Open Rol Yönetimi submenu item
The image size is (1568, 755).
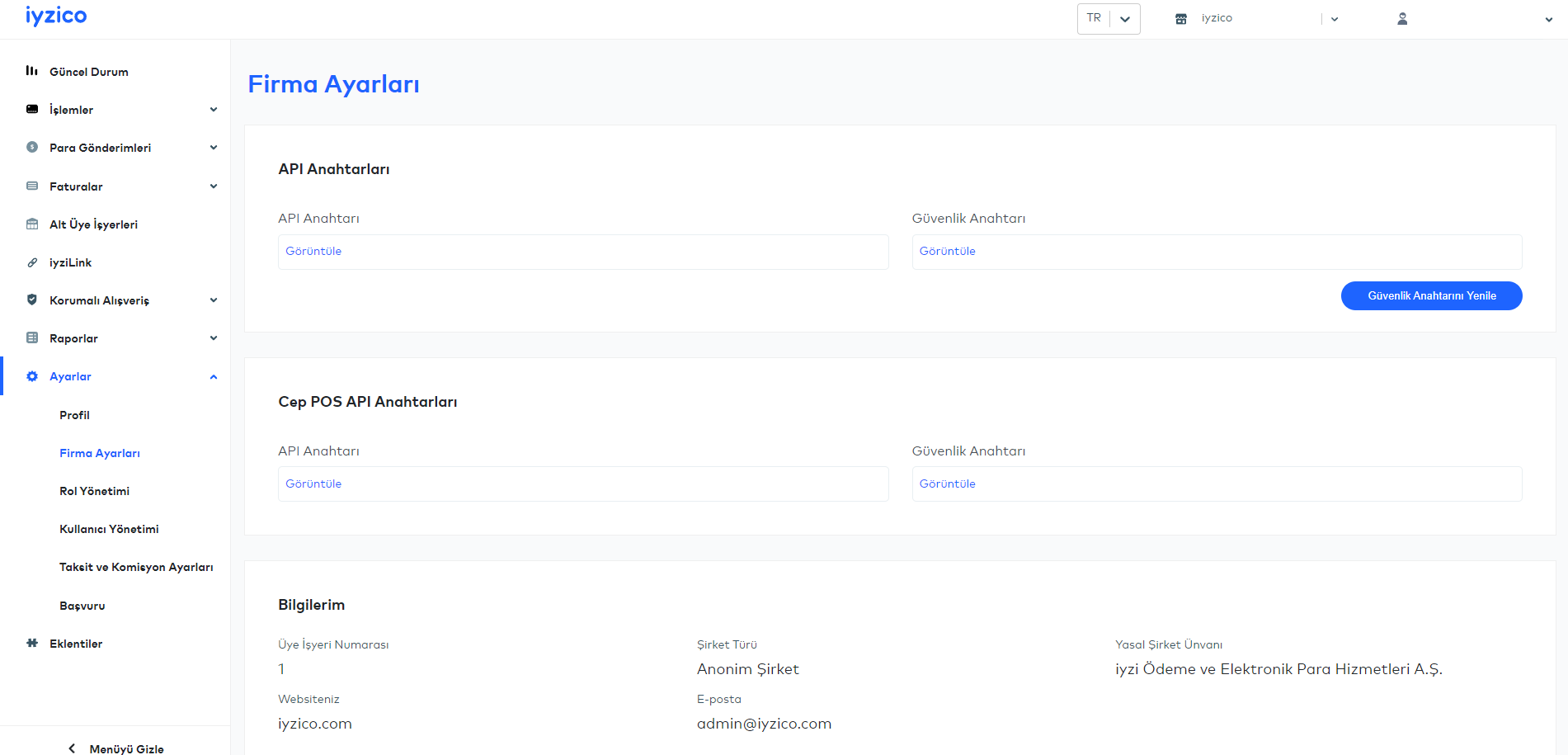tap(94, 491)
